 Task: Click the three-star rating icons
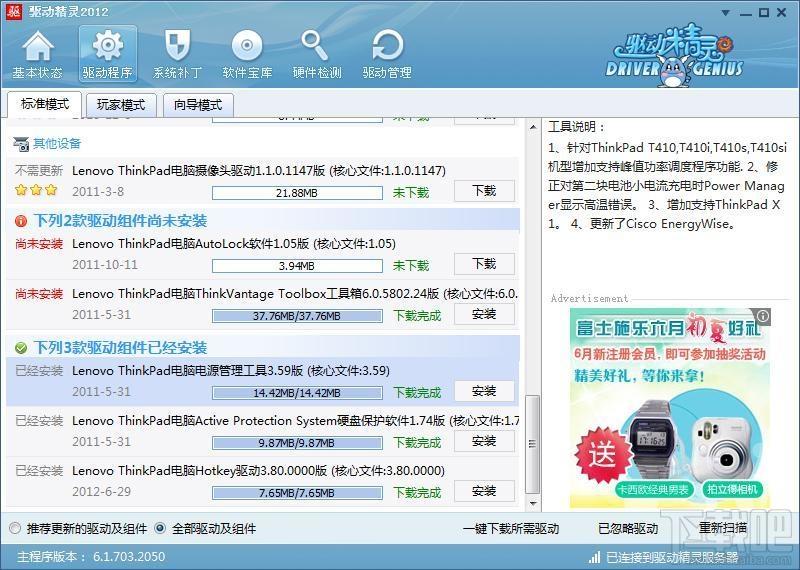click(x=36, y=190)
